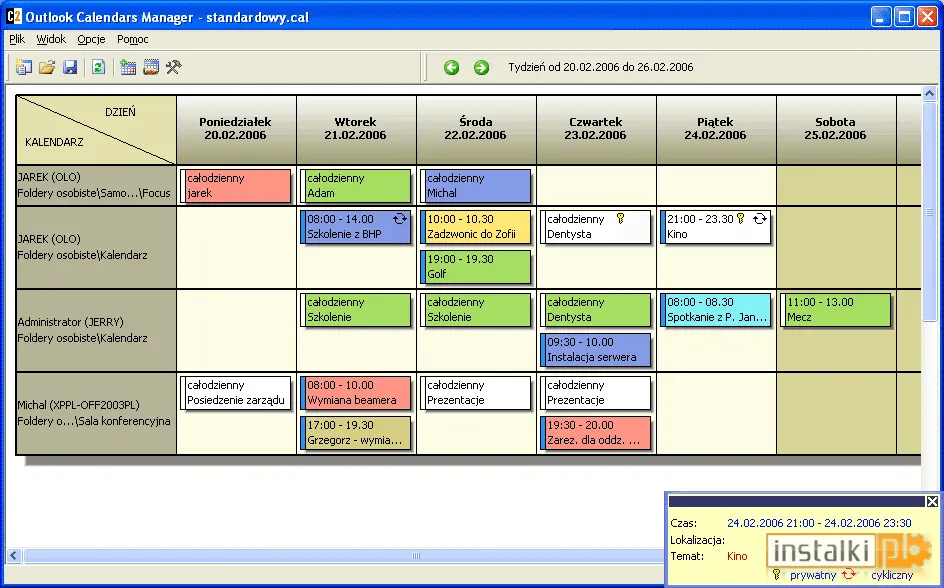
Task: Select the Posiedzenie zarządu event
Action: pyautogui.click(x=235, y=392)
